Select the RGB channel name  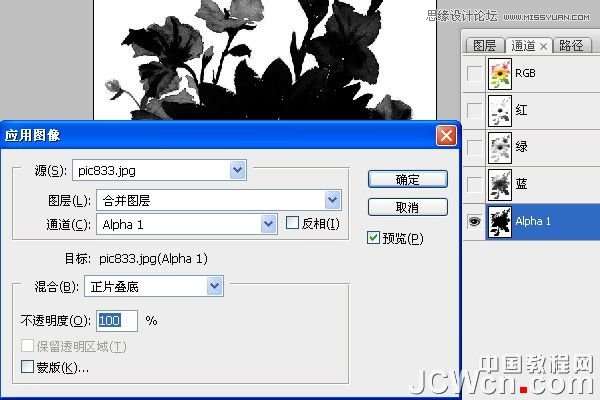(x=525, y=73)
